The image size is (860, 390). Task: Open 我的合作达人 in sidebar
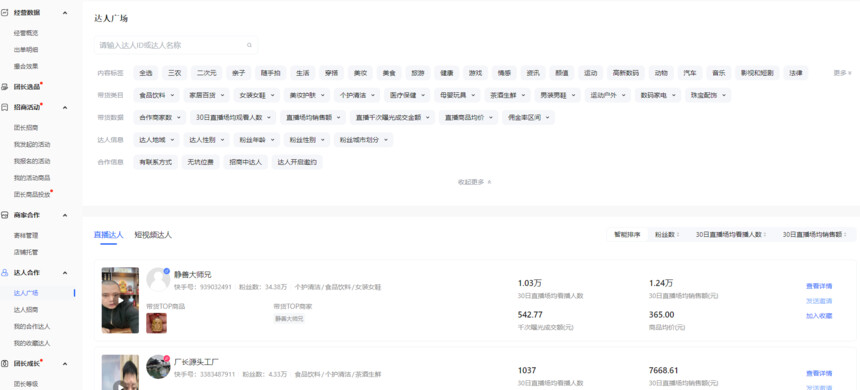click(x=32, y=326)
